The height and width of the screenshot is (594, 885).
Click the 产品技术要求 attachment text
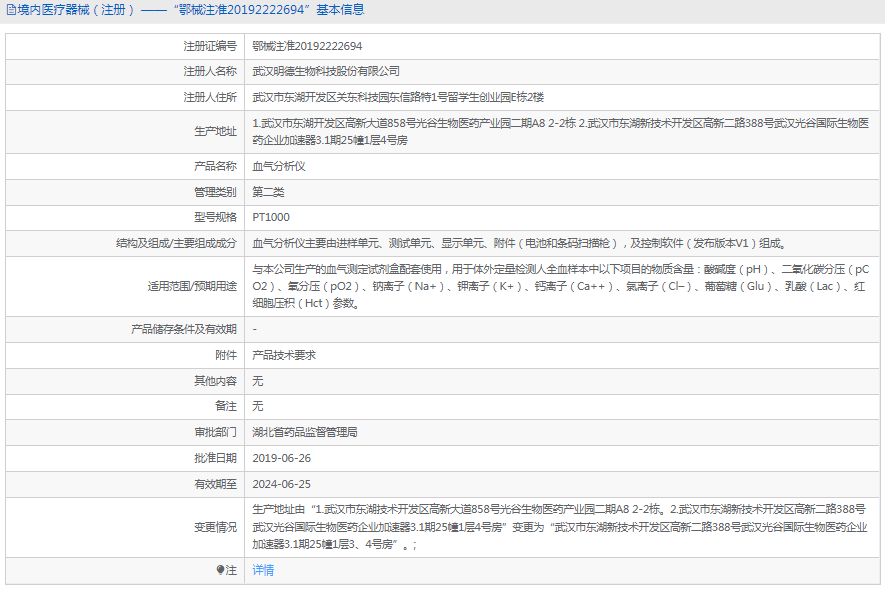click(x=284, y=355)
